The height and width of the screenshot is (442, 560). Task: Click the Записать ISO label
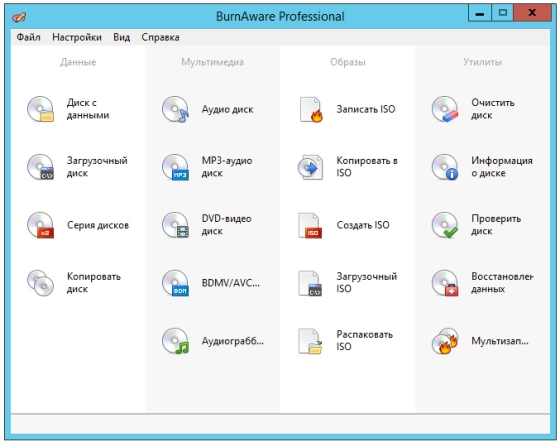pyautogui.click(x=366, y=109)
